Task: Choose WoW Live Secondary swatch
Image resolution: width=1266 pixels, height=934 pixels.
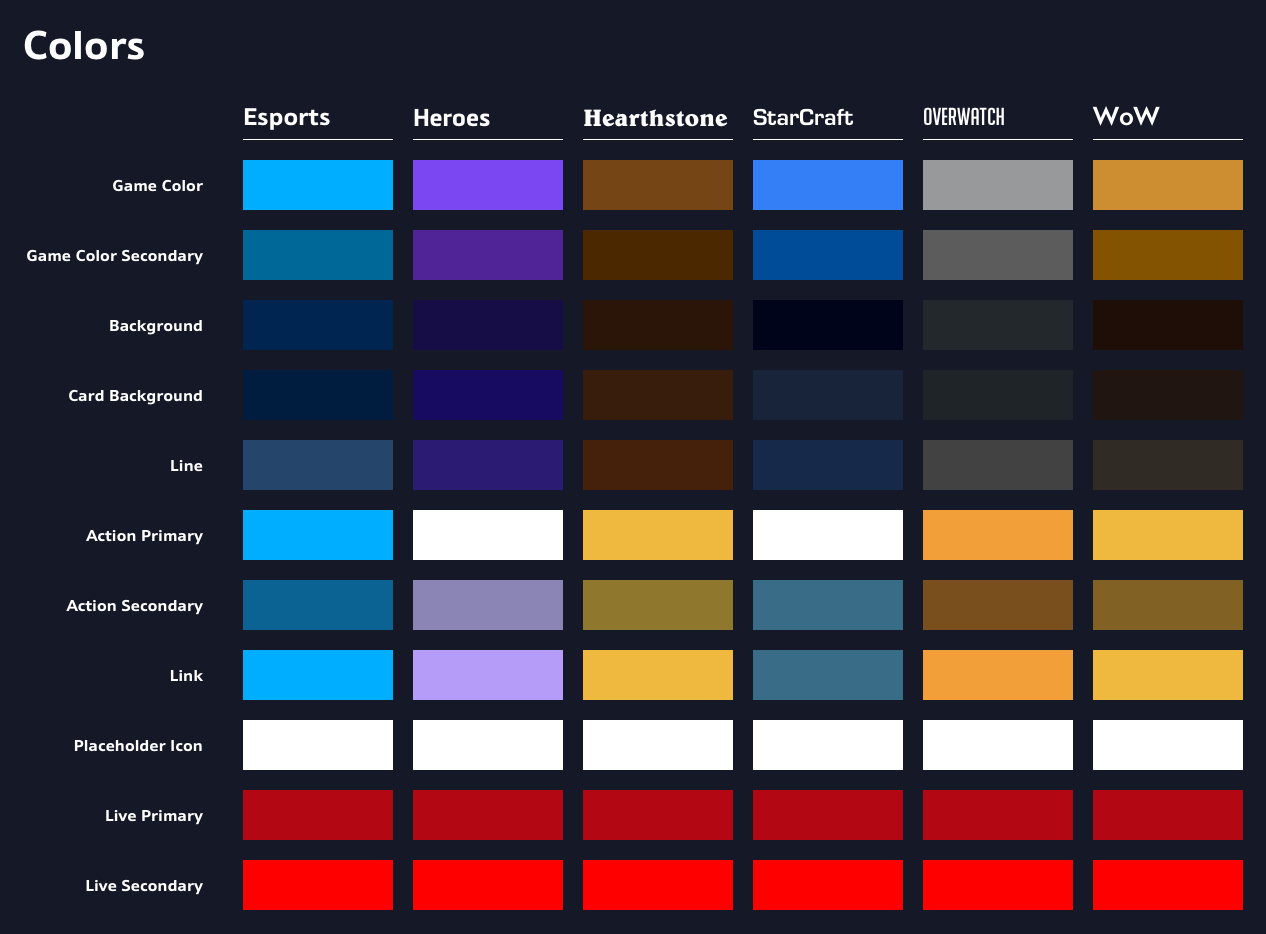Action: pos(1168,885)
